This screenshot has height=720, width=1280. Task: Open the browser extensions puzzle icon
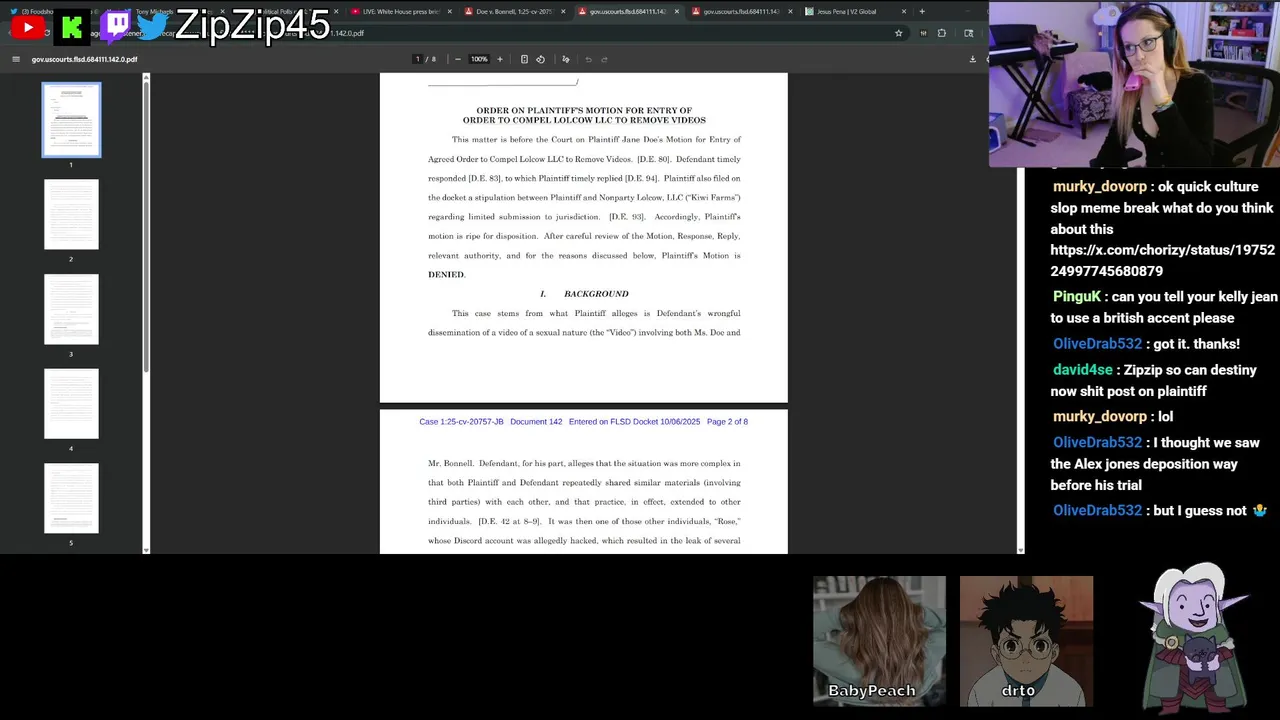coord(941,33)
